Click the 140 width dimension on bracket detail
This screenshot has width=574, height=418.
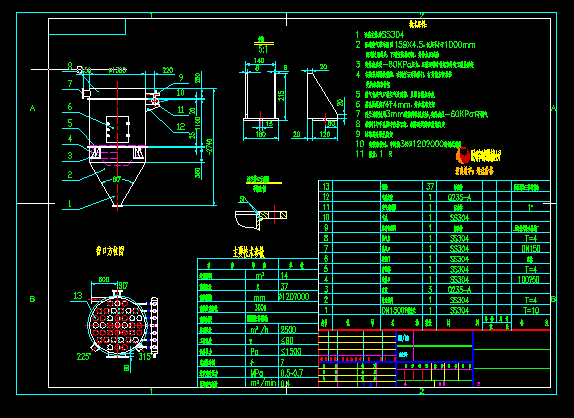click(x=259, y=60)
